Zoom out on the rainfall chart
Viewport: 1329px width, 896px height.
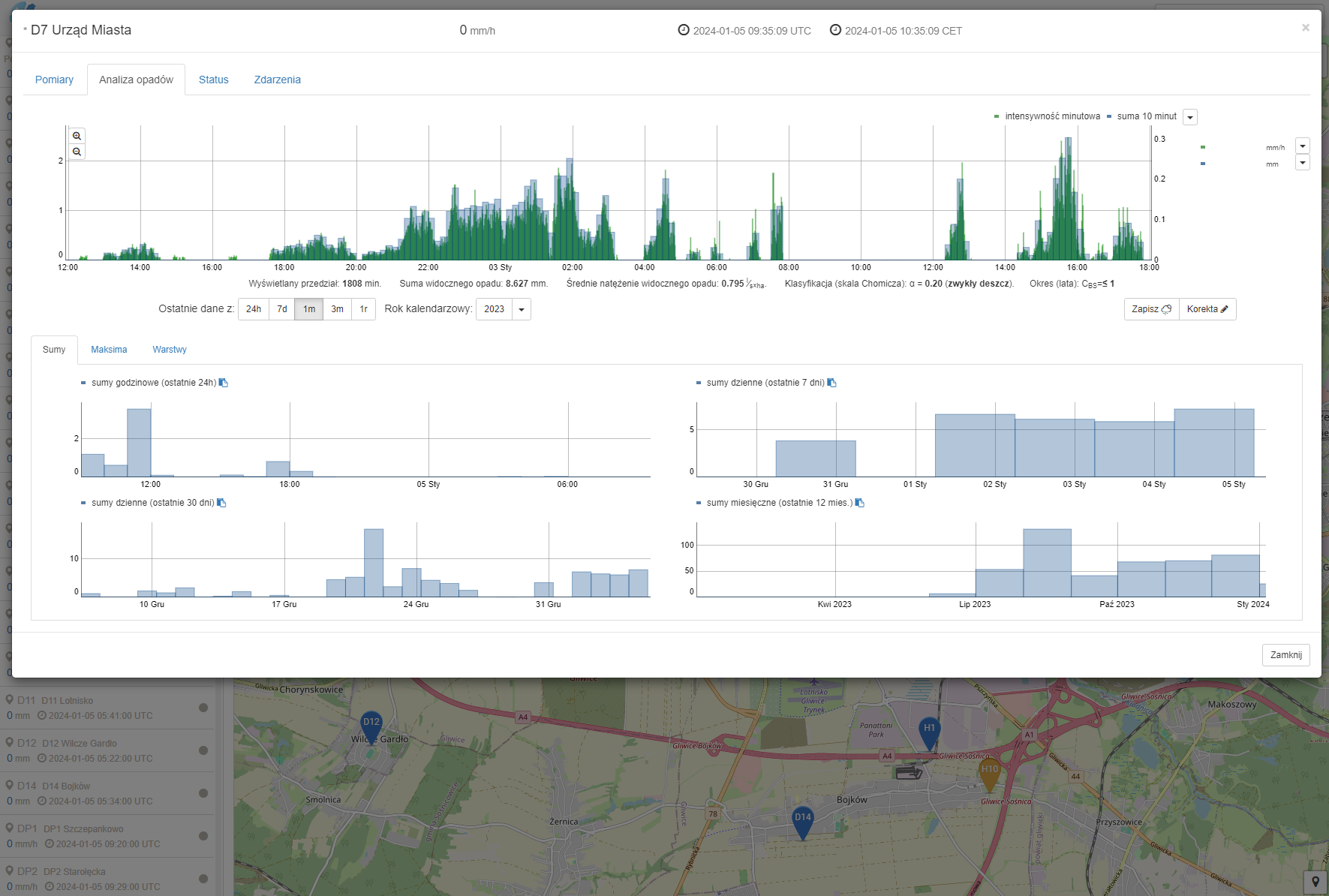[x=77, y=152]
